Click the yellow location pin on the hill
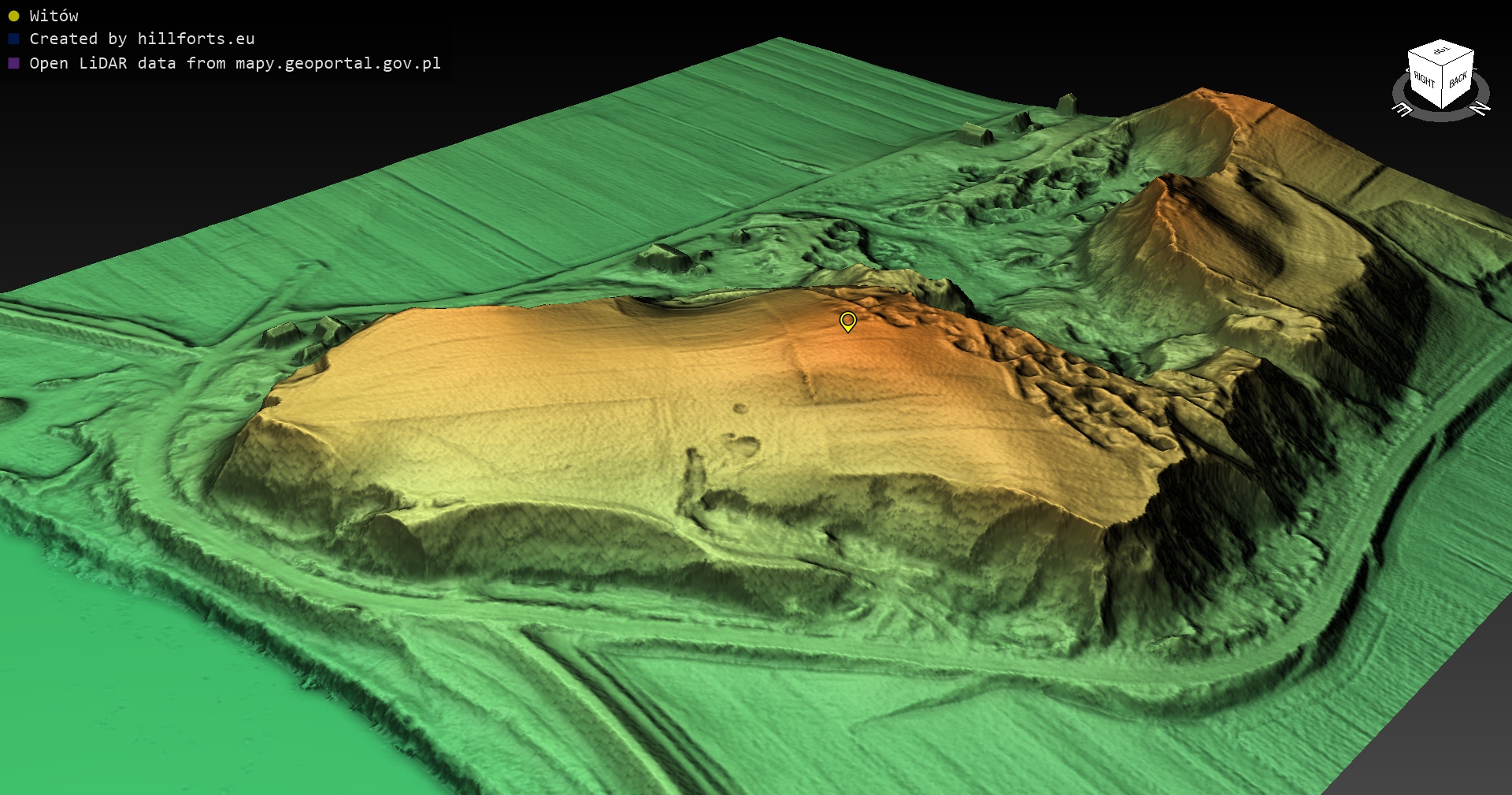 click(847, 321)
